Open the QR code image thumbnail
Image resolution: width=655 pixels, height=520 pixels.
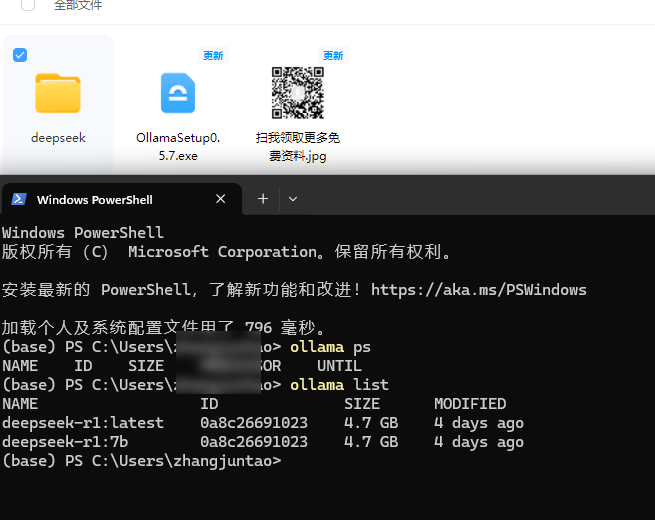(297, 93)
